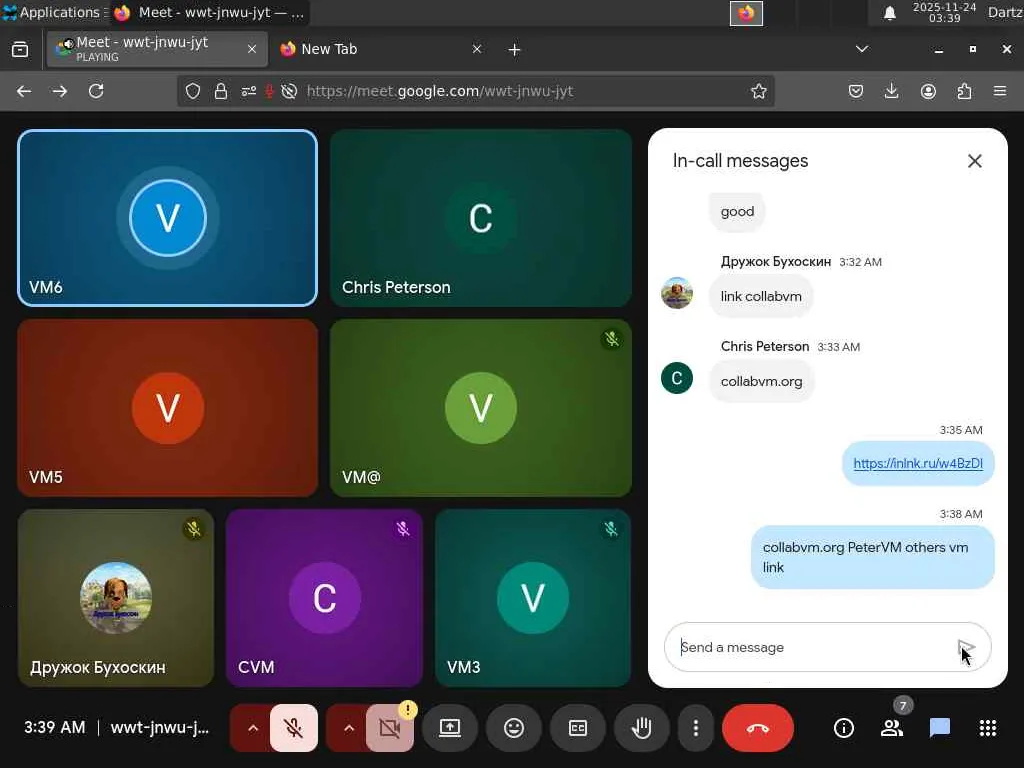Expand audio settings chevron next to microphone
This screenshot has height=768, width=1024.
(x=253, y=728)
